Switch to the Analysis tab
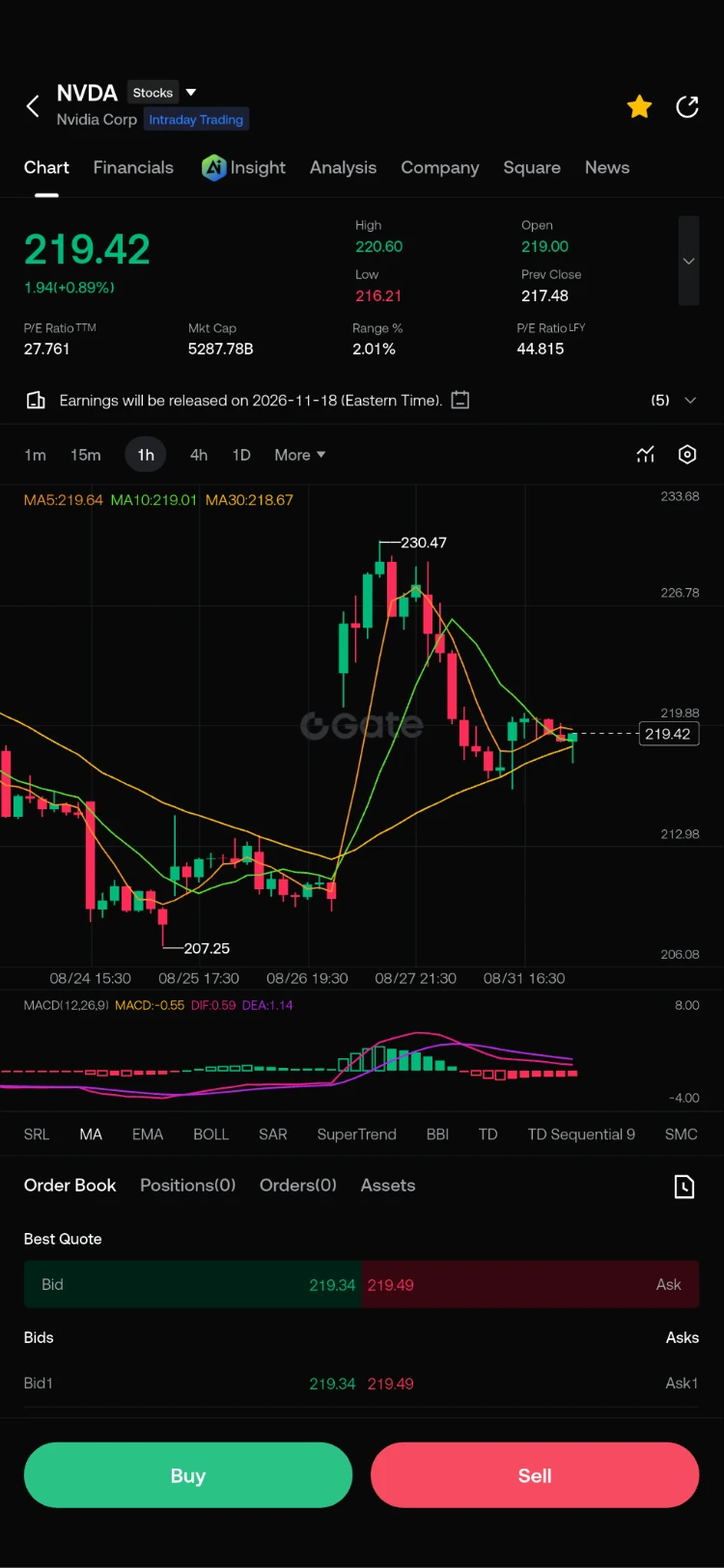Image resolution: width=724 pixels, height=1568 pixels. click(343, 167)
